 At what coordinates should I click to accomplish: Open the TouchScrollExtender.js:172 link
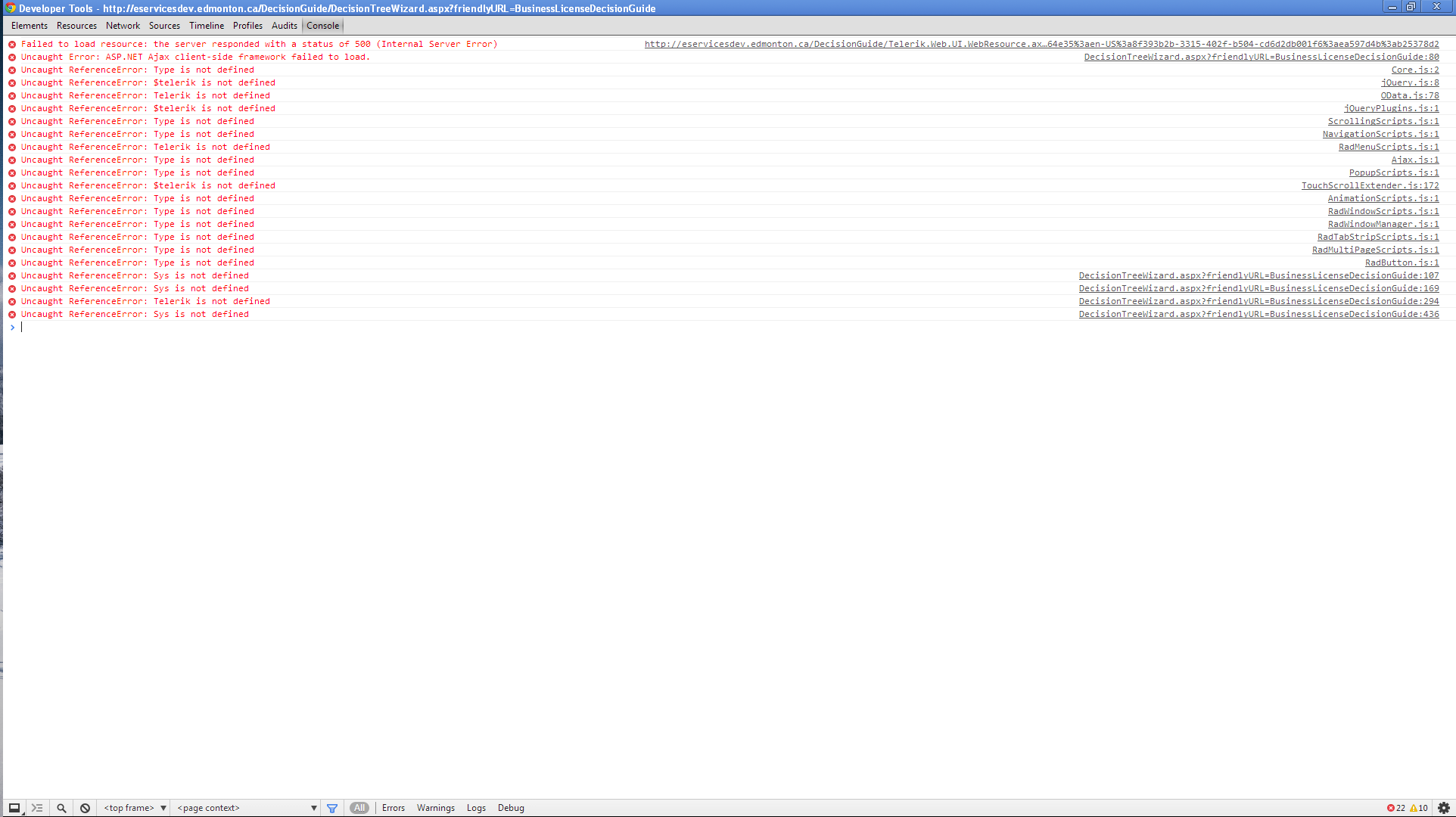click(x=1370, y=185)
